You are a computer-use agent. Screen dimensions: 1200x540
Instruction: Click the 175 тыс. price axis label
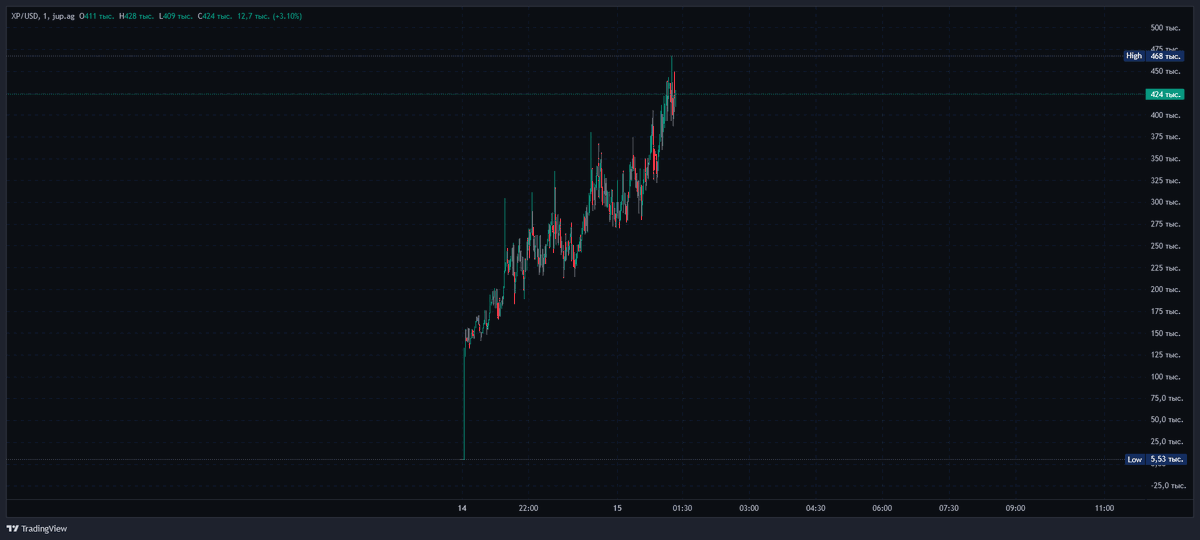(x=1166, y=312)
